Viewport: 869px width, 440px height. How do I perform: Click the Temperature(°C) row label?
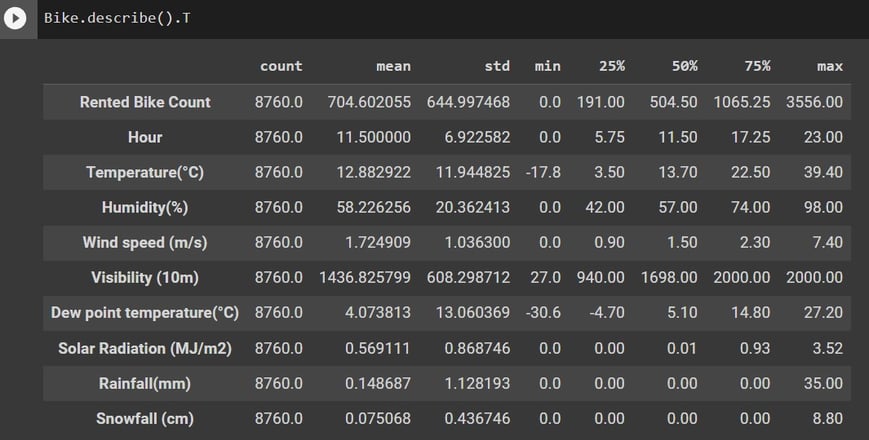tap(145, 172)
